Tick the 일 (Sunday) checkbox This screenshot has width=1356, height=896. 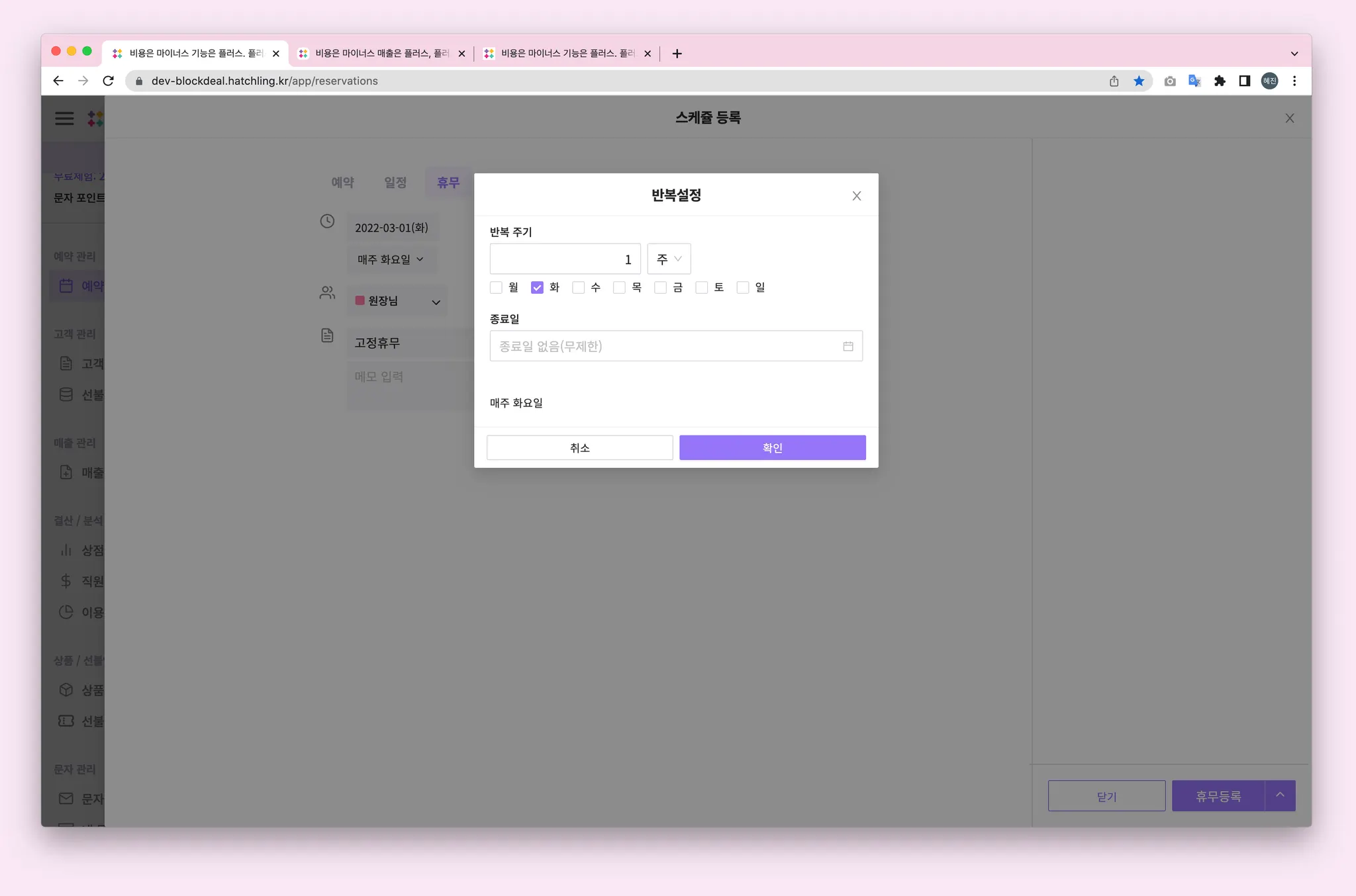pos(743,287)
